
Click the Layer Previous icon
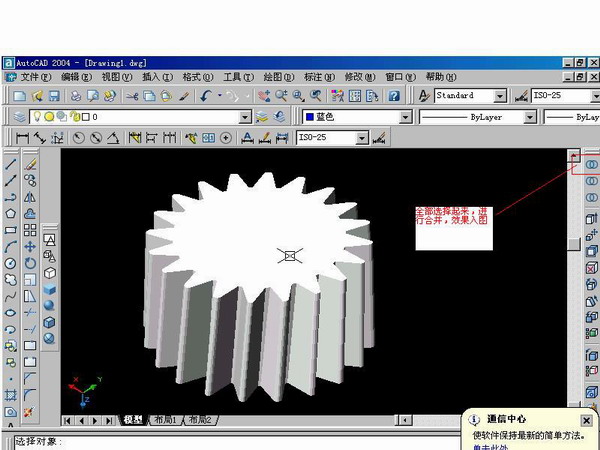(x=279, y=117)
